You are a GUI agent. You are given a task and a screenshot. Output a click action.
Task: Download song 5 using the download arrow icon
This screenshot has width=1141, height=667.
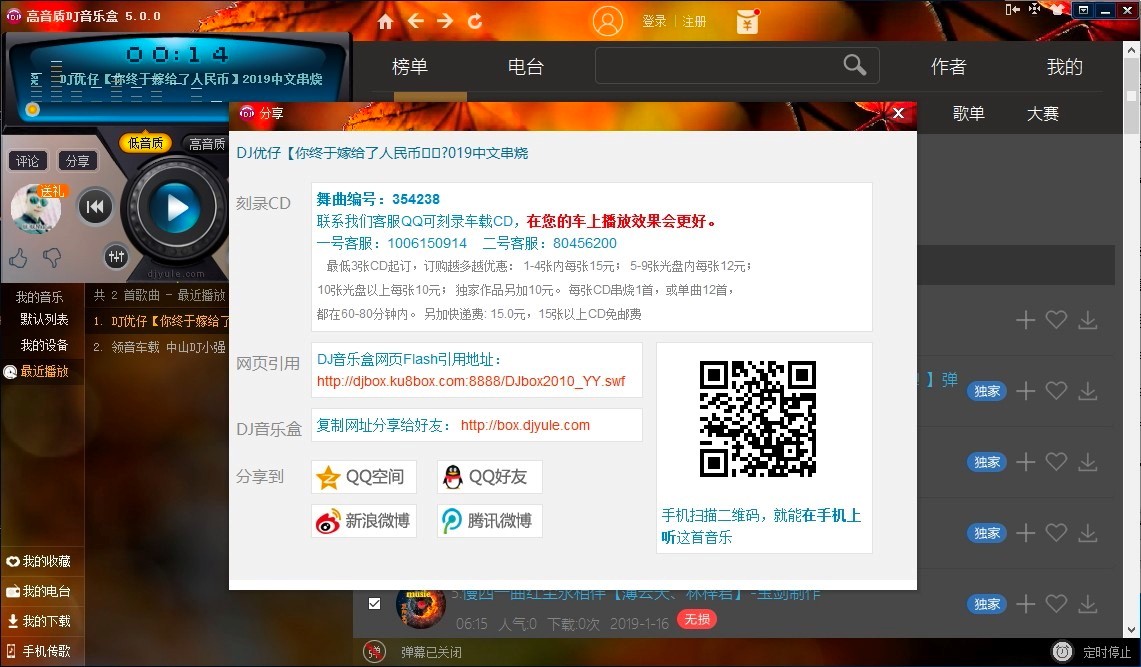tap(1088, 604)
